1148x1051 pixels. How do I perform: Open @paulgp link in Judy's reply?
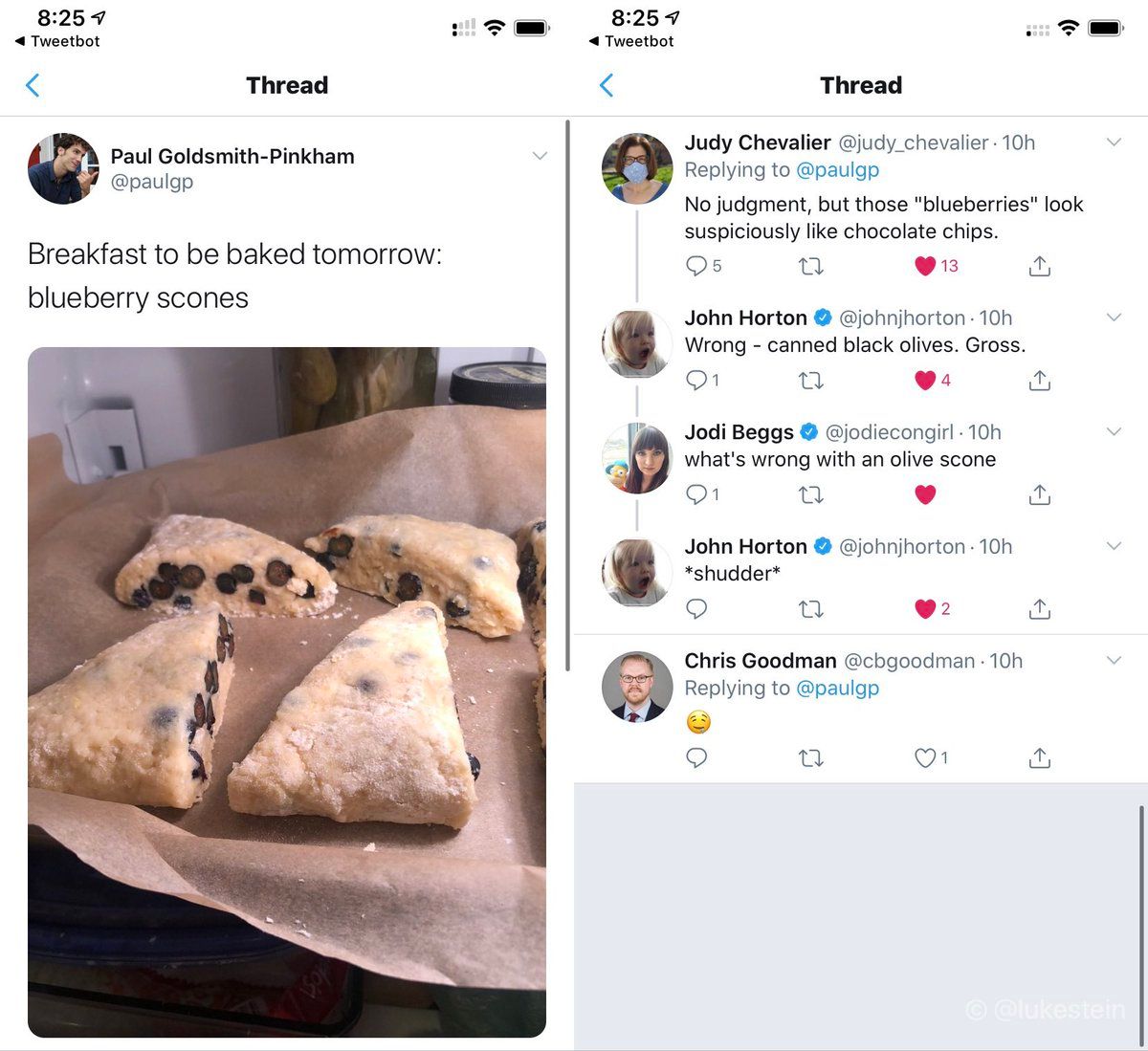click(837, 170)
